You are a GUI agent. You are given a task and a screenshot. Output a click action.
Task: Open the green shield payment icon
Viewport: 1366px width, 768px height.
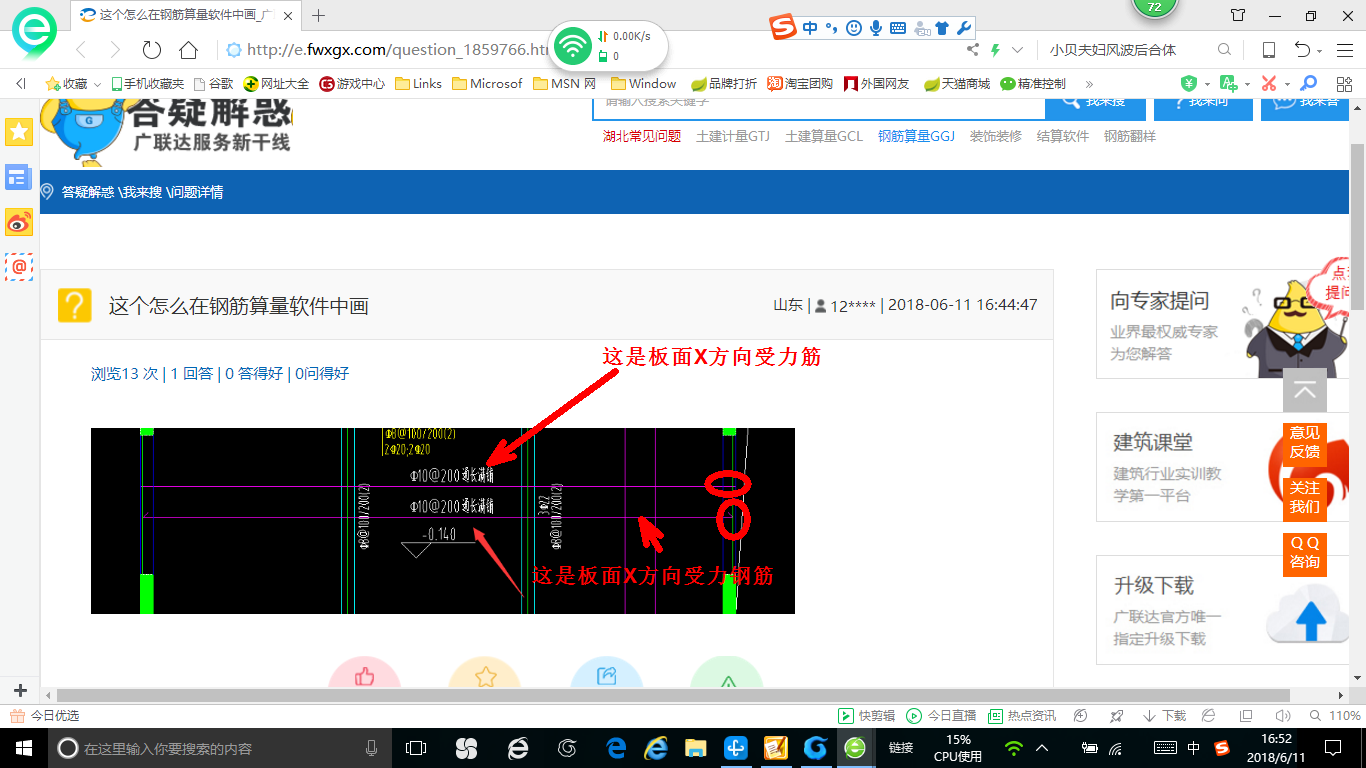[1189, 84]
